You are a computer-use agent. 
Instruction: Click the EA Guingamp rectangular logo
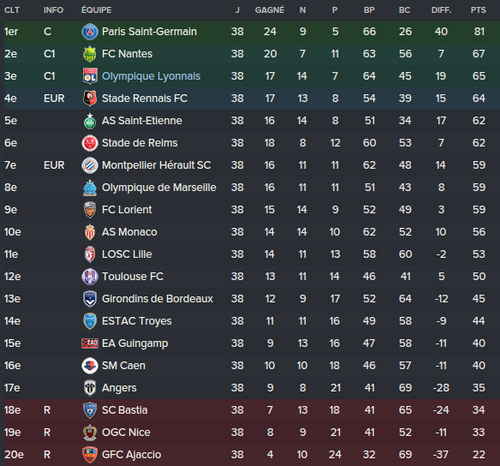90,343
